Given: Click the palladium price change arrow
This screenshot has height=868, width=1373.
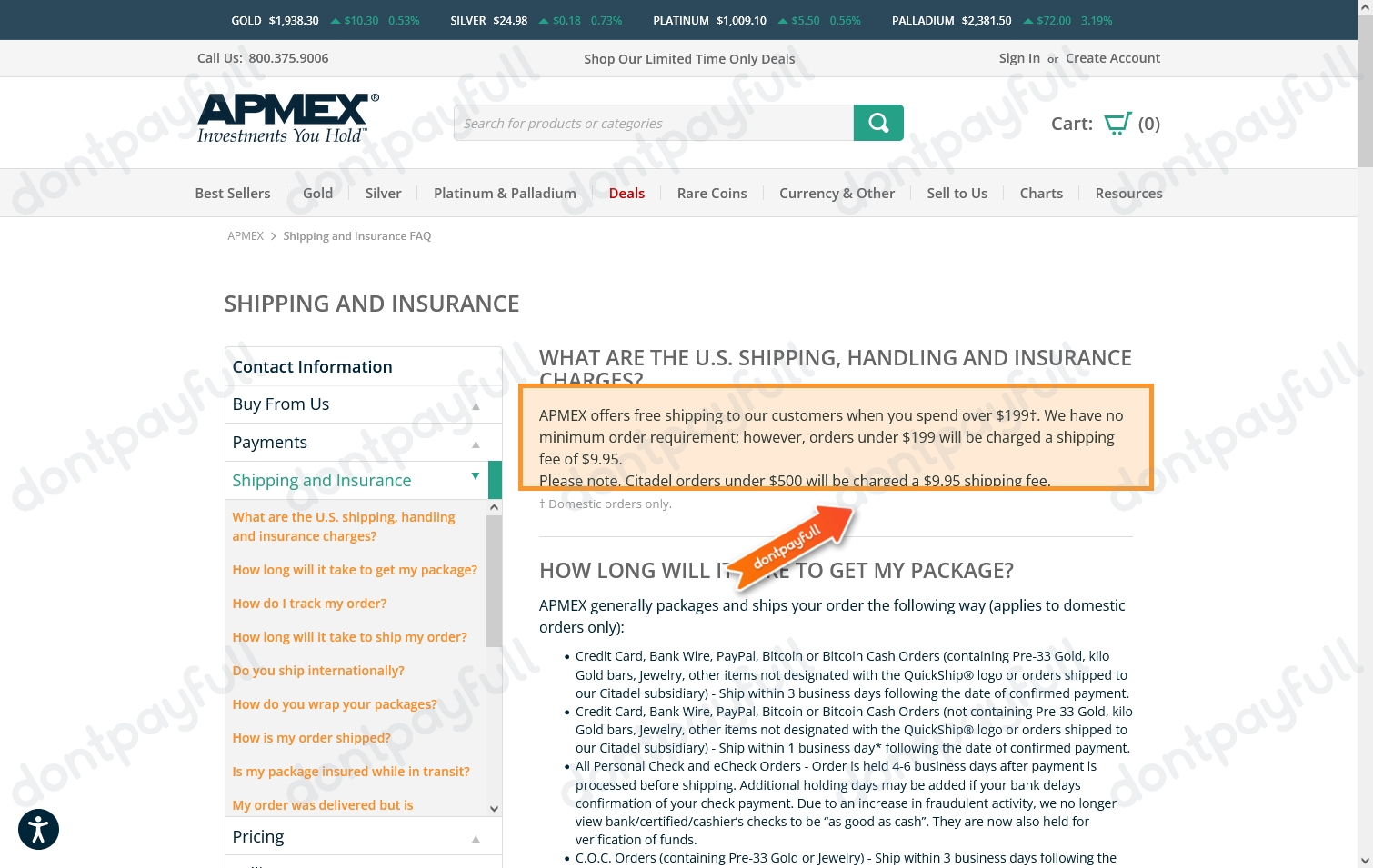Looking at the screenshot, I should pyautogui.click(x=1027, y=19).
